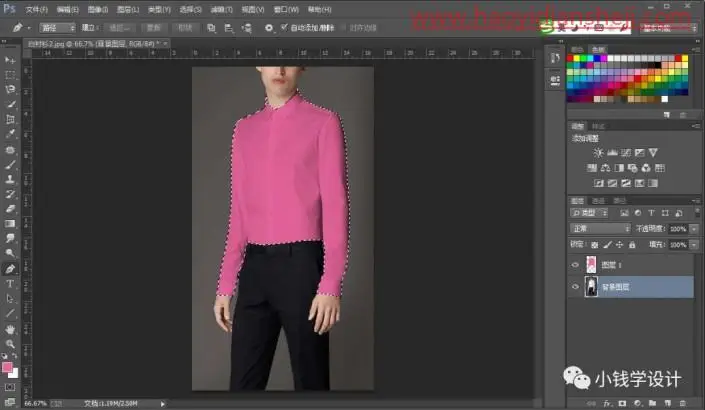Pick the red swatch in Swatches panel
Viewport: 705px width, 410px height.
pos(570,58)
